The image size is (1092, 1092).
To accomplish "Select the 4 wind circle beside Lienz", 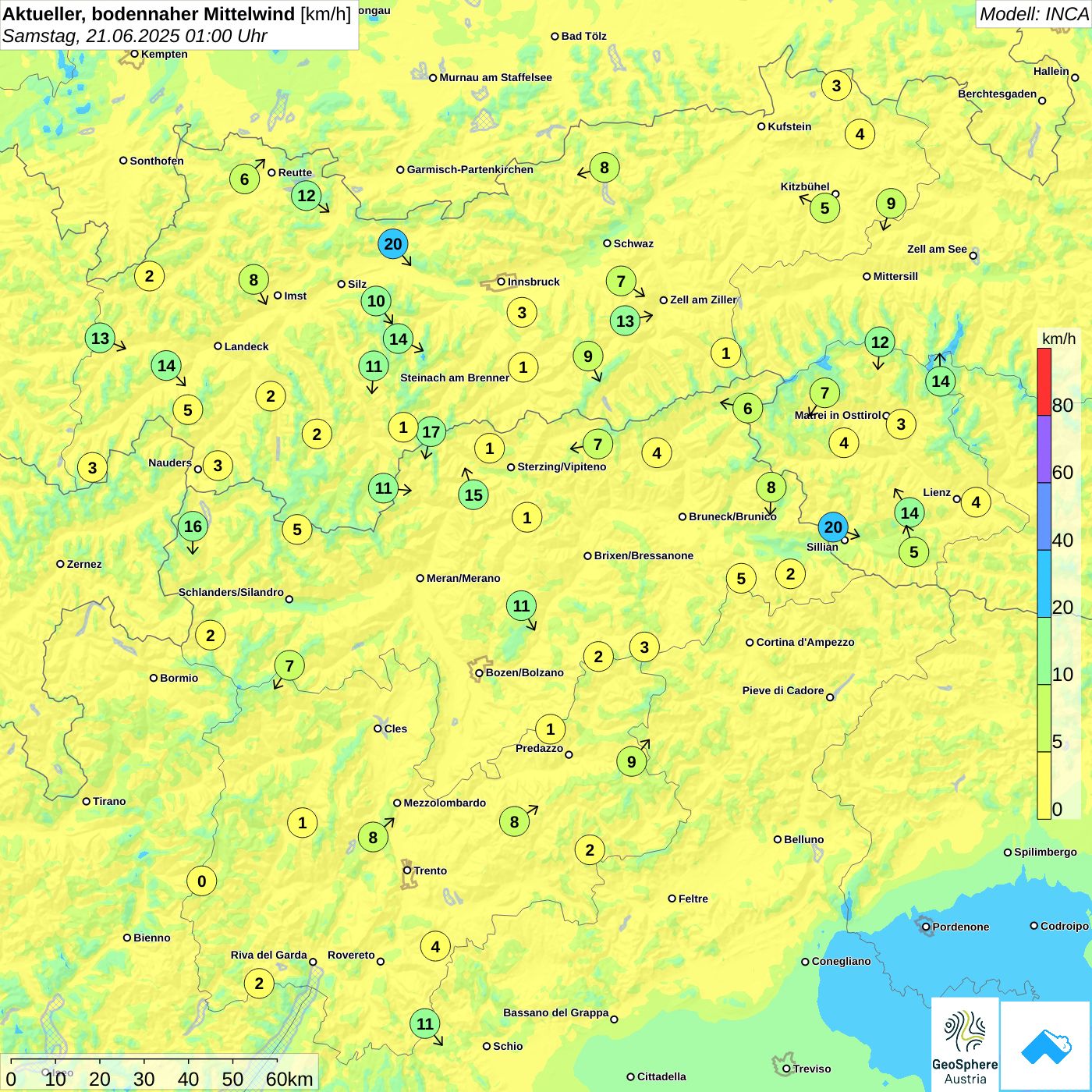I will (976, 502).
